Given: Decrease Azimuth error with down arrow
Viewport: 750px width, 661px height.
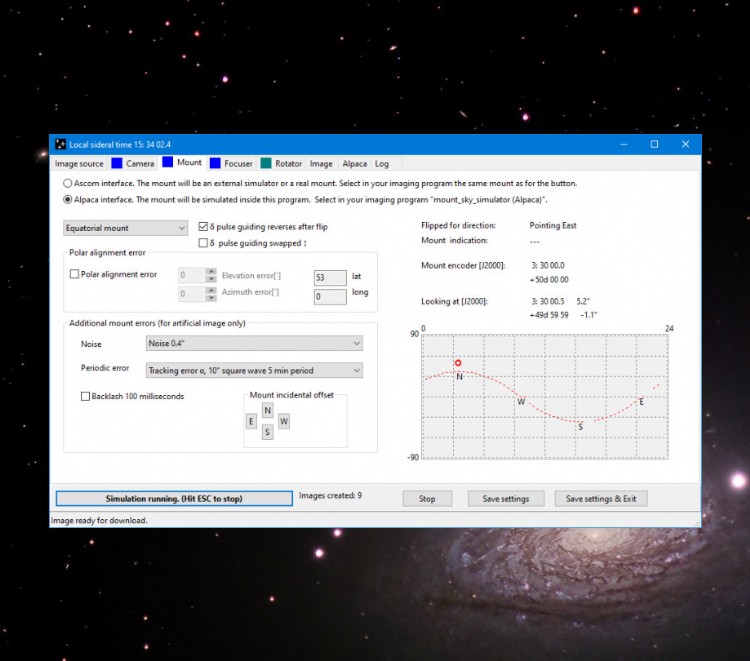Looking at the screenshot, I should tap(211, 297).
